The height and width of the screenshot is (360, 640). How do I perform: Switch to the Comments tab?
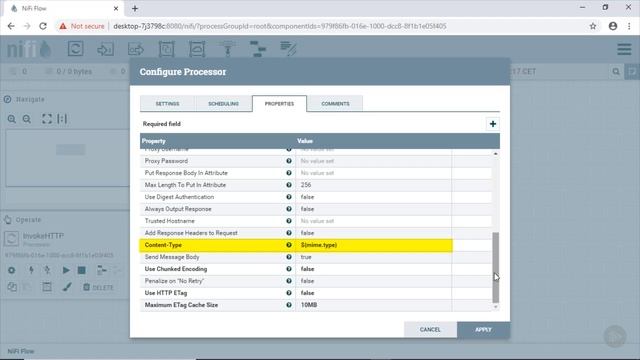tap(335, 104)
